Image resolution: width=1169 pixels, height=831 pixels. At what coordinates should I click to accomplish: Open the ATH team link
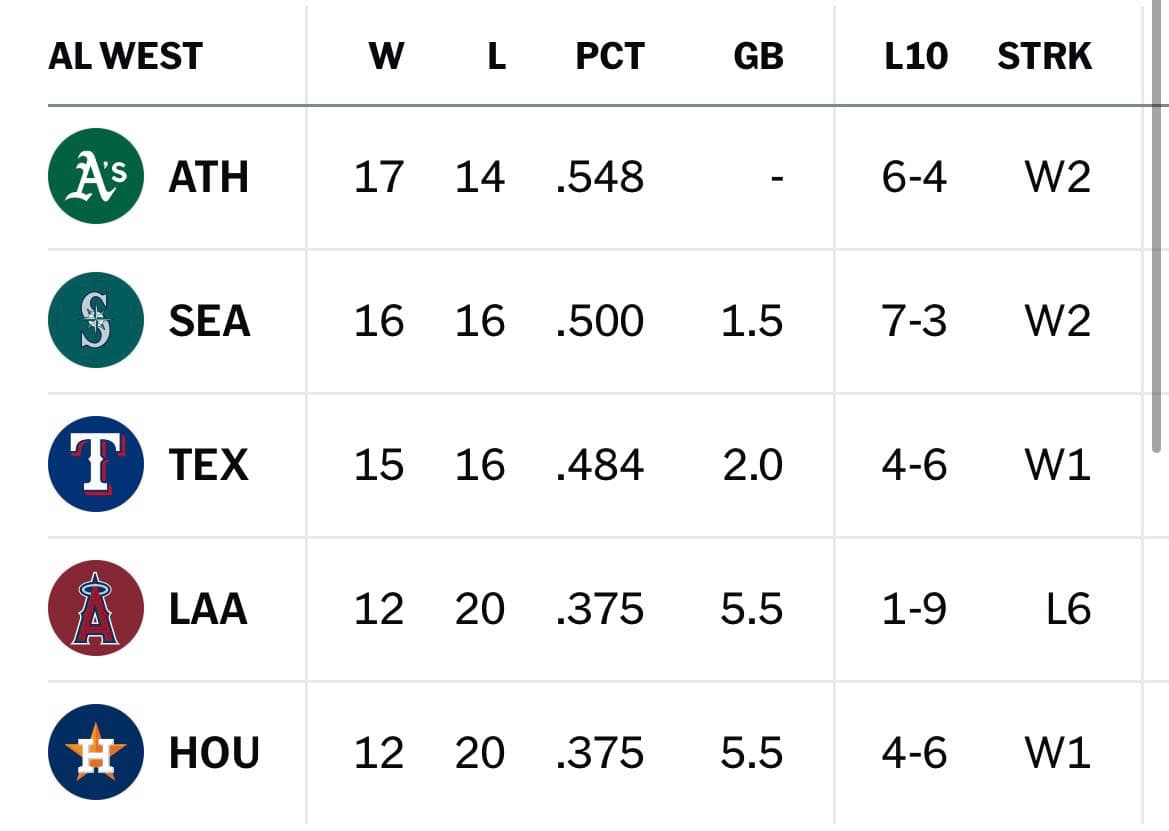pos(209,177)
